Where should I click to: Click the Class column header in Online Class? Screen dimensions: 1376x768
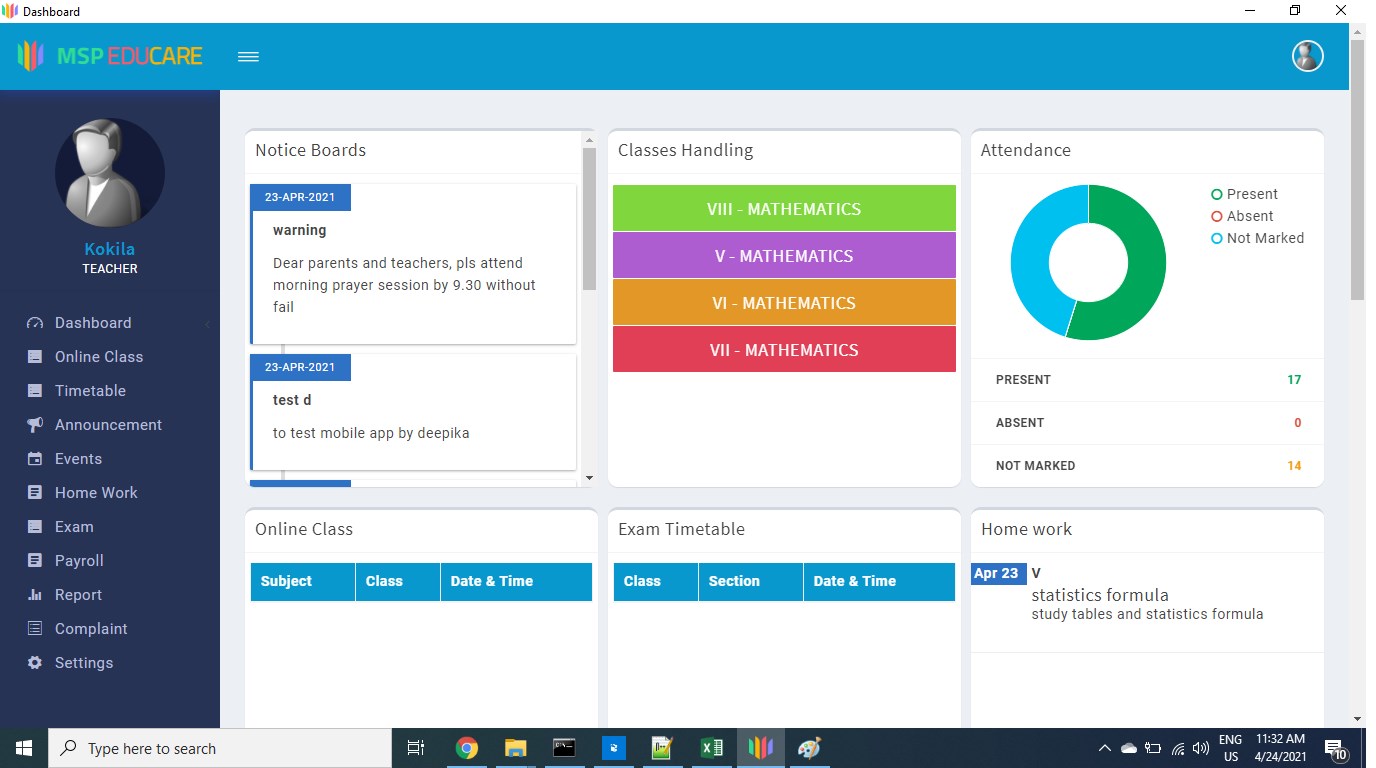(398, 581)
